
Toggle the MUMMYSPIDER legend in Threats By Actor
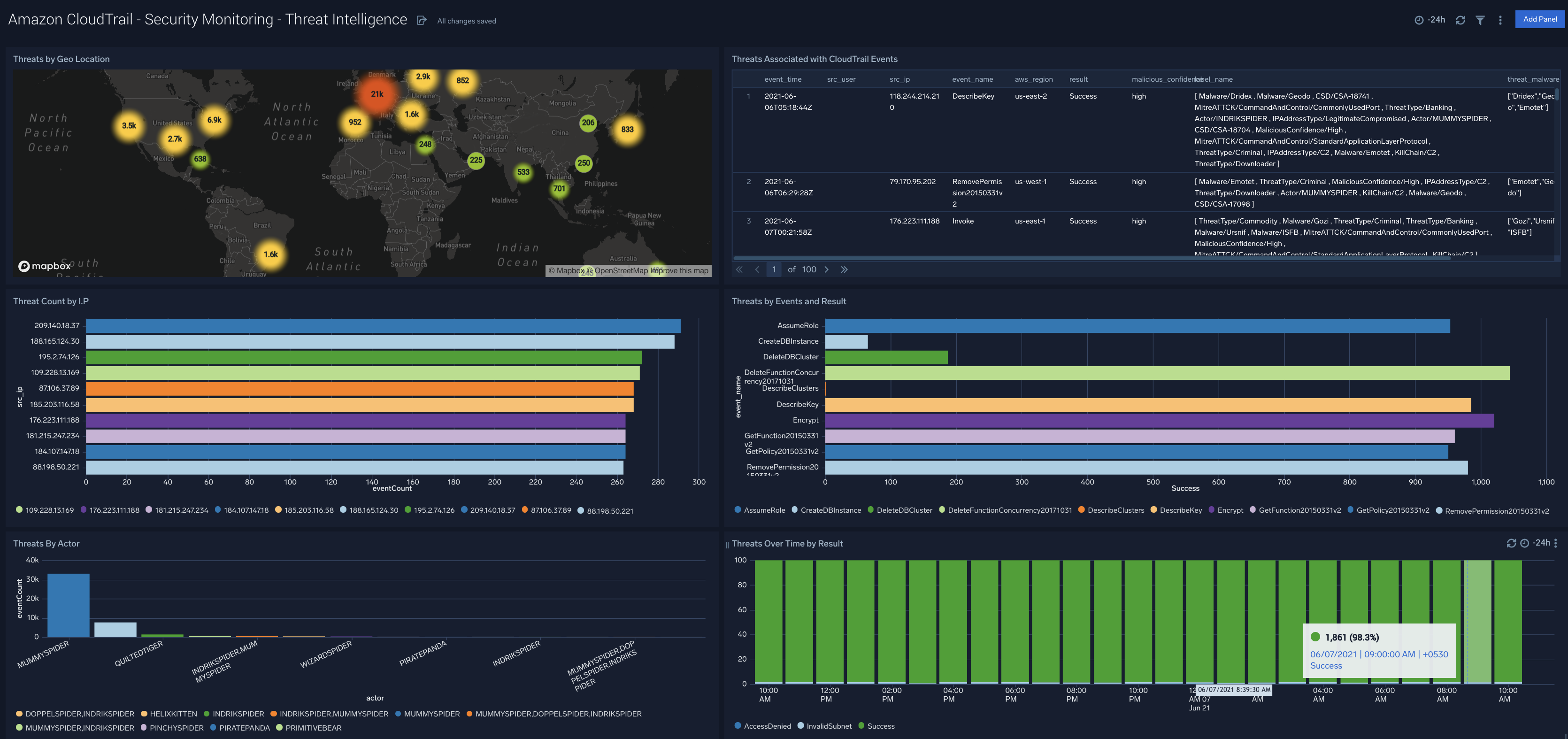[x=432, y=714]
